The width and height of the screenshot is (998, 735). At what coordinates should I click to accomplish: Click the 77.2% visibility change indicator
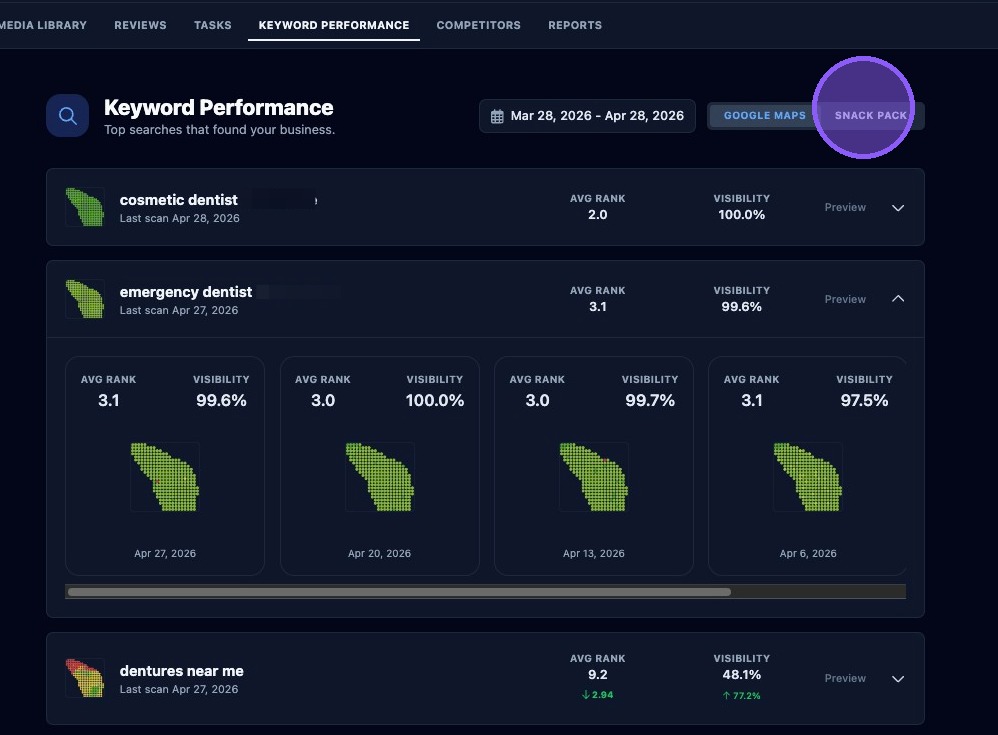click(741, 696)
